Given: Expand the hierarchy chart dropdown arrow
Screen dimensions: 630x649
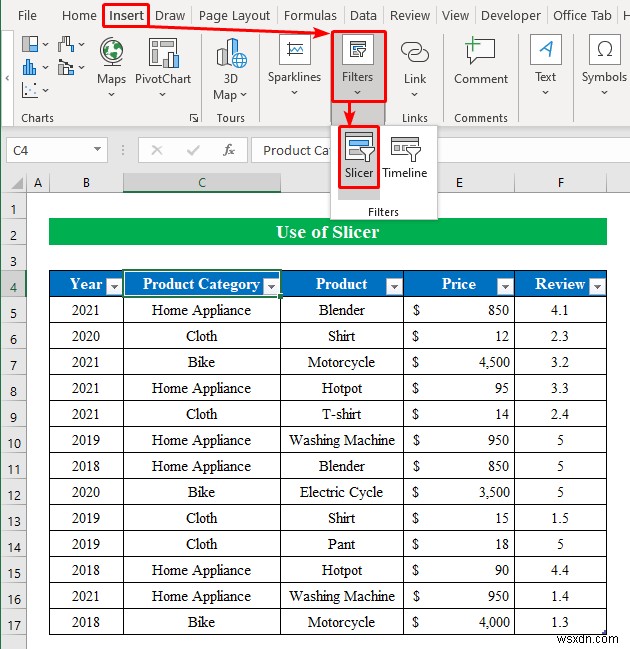Looking at the screenshot, I should tap(46, 44).
